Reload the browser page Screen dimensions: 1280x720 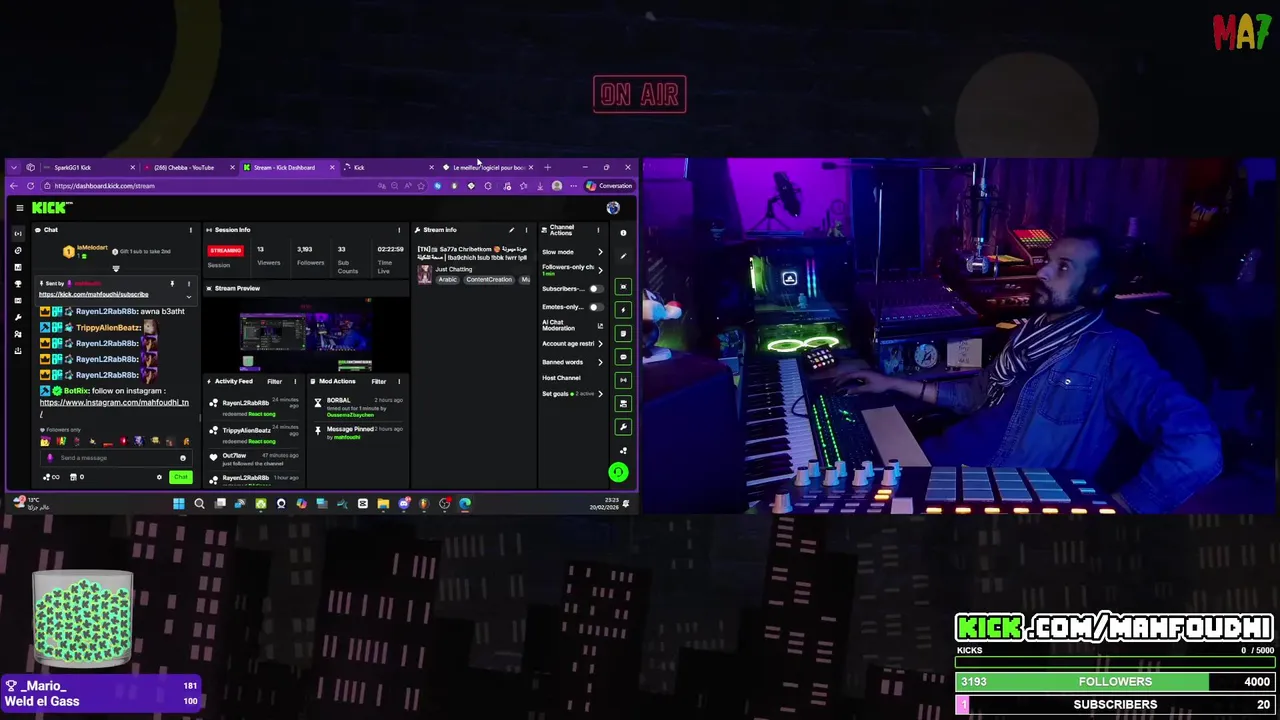pos(30,186)
